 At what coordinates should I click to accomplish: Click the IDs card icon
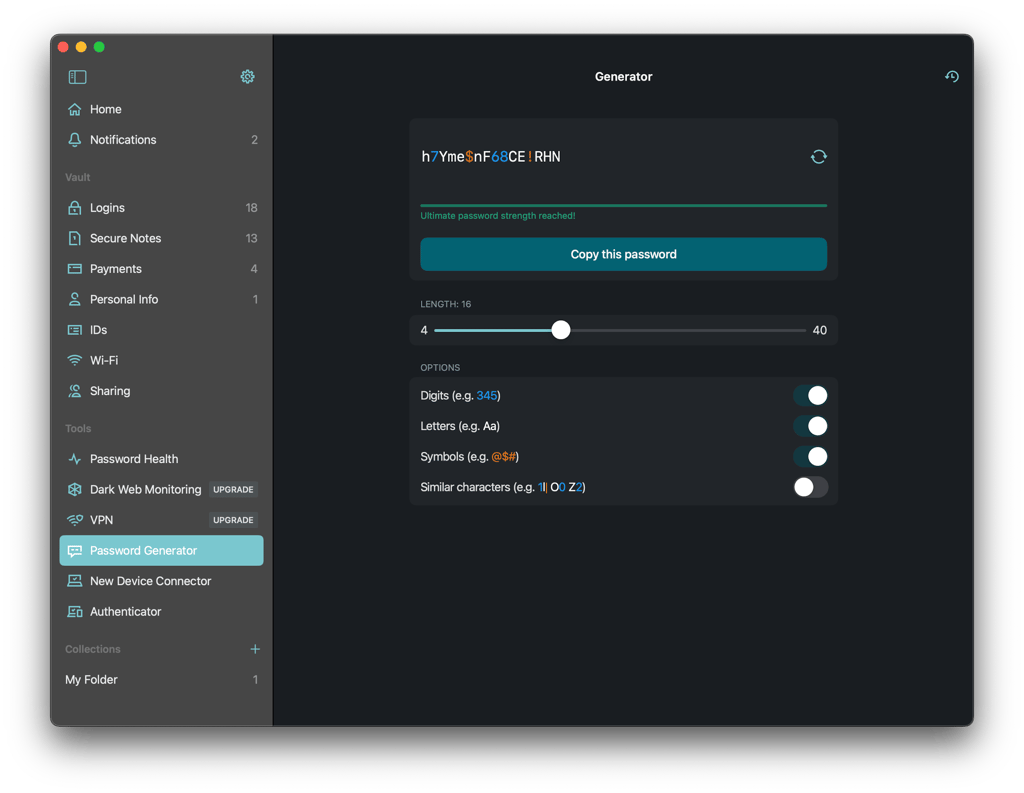(75, 330)
